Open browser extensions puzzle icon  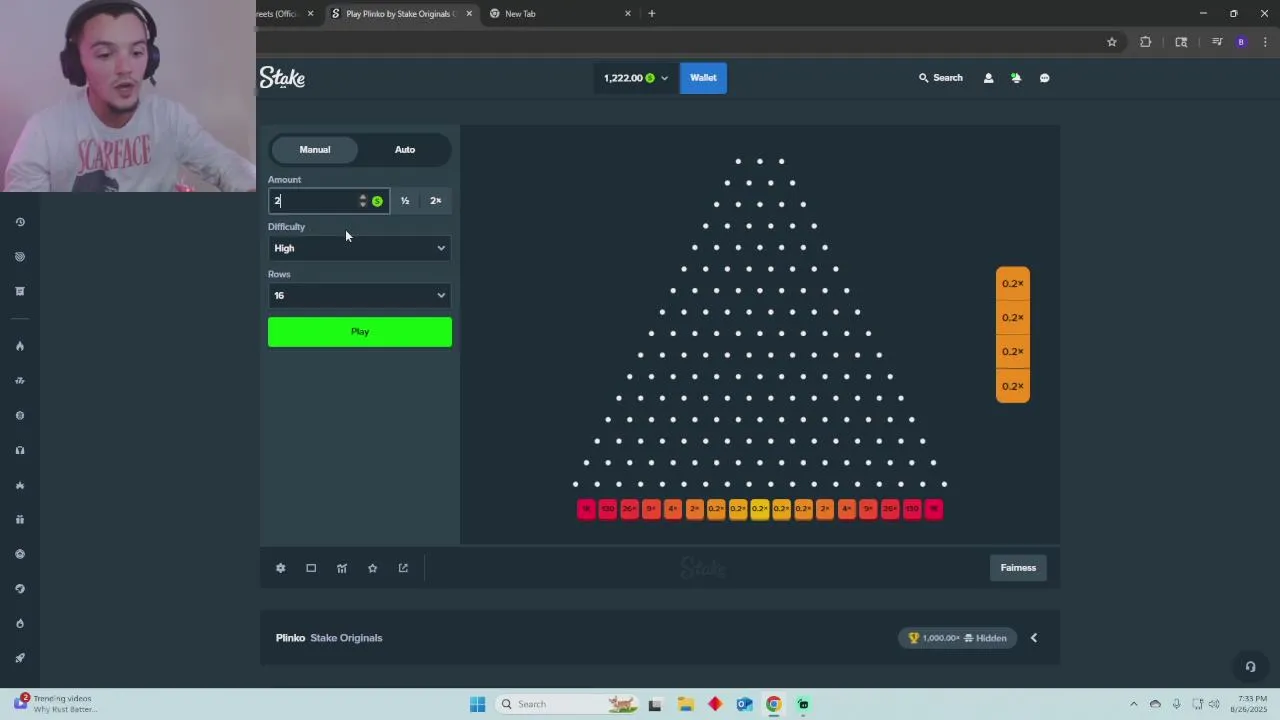coord(1146,42)
